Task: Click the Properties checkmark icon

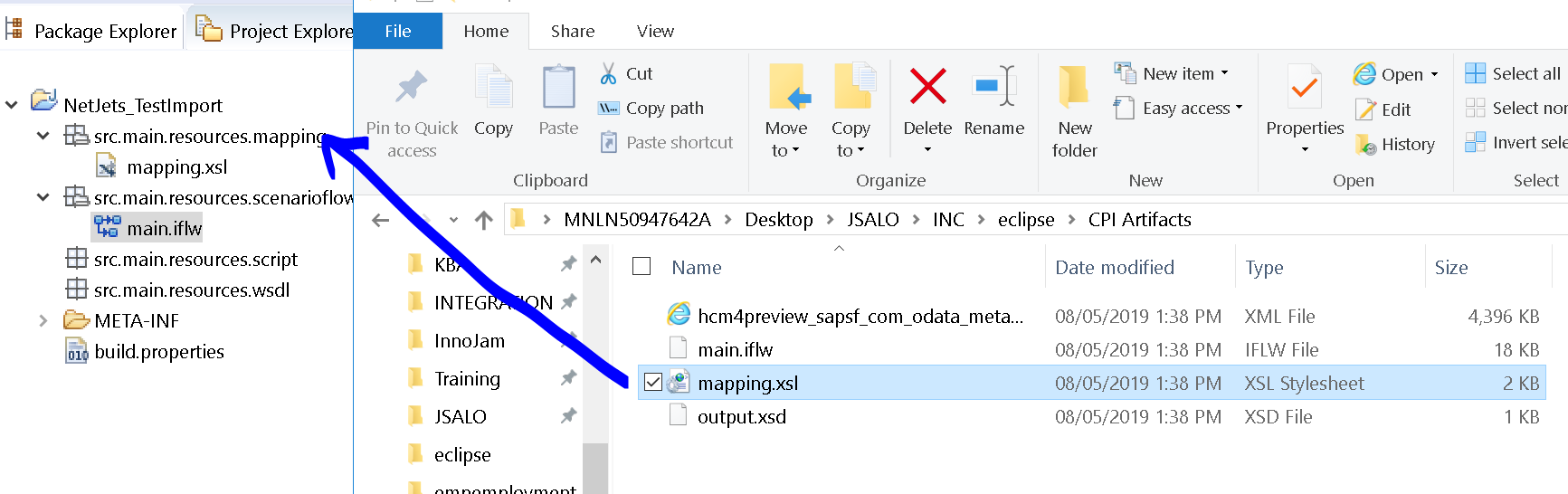Action: [x=1304, y=87]
